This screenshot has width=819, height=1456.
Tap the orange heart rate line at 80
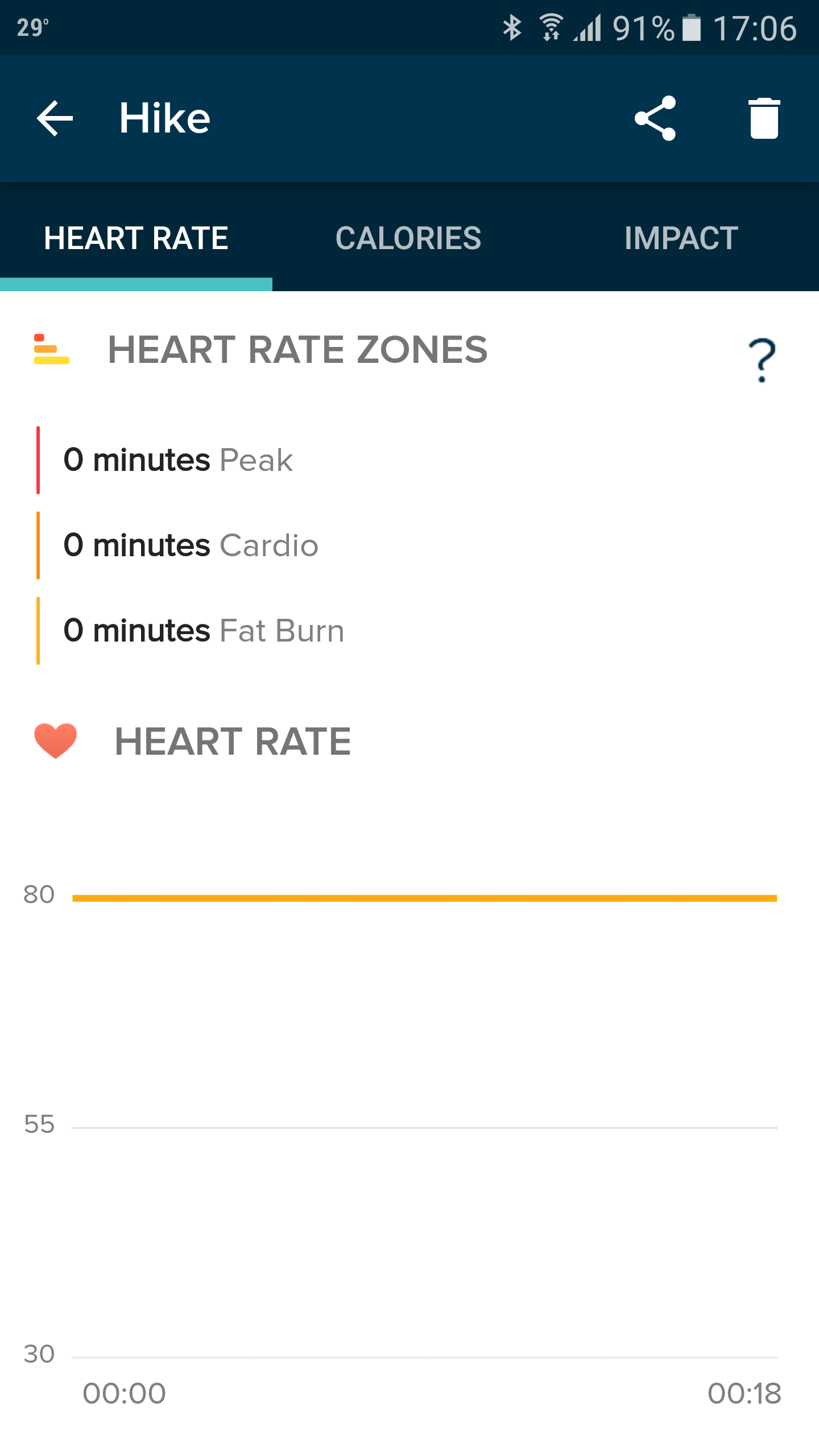point(424,898)
